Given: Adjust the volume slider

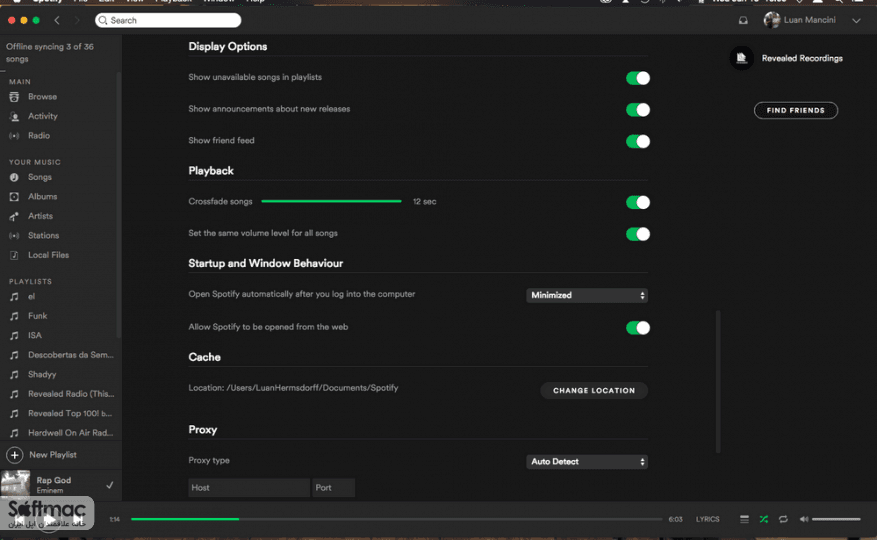Looking at the screenshot, I should tap(836, 519).
